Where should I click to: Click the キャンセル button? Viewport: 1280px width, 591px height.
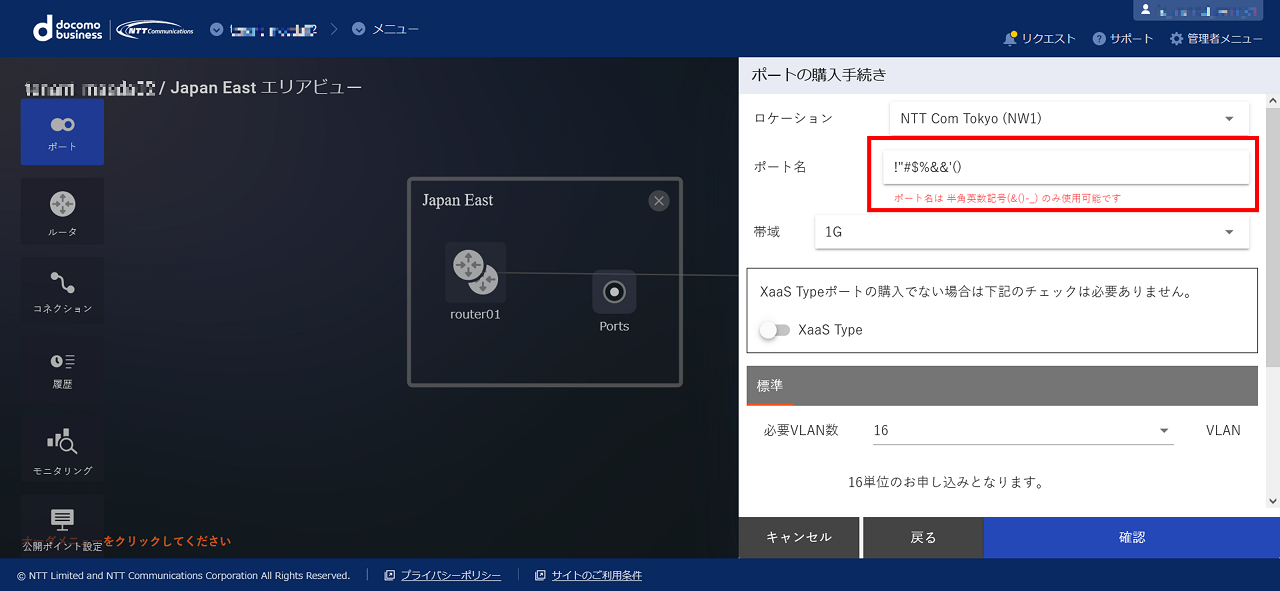(799, 537)
